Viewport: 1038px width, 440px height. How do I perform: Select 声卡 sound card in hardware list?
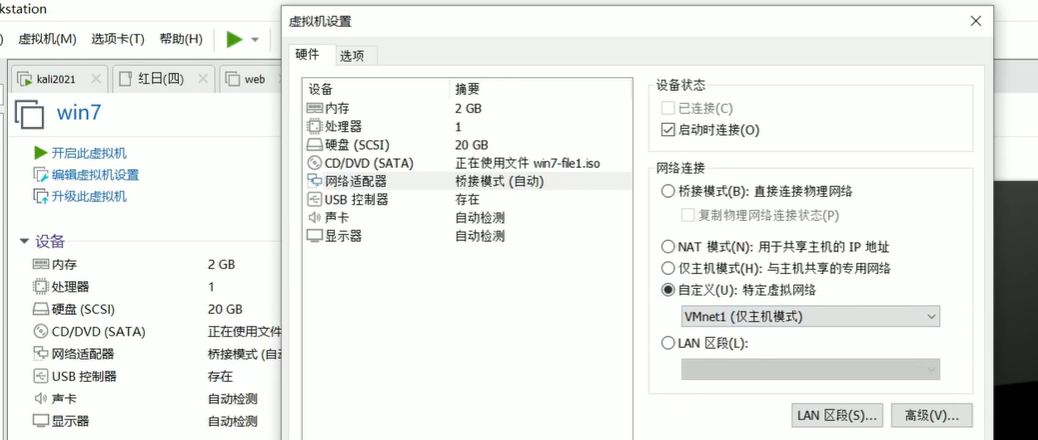337,217
